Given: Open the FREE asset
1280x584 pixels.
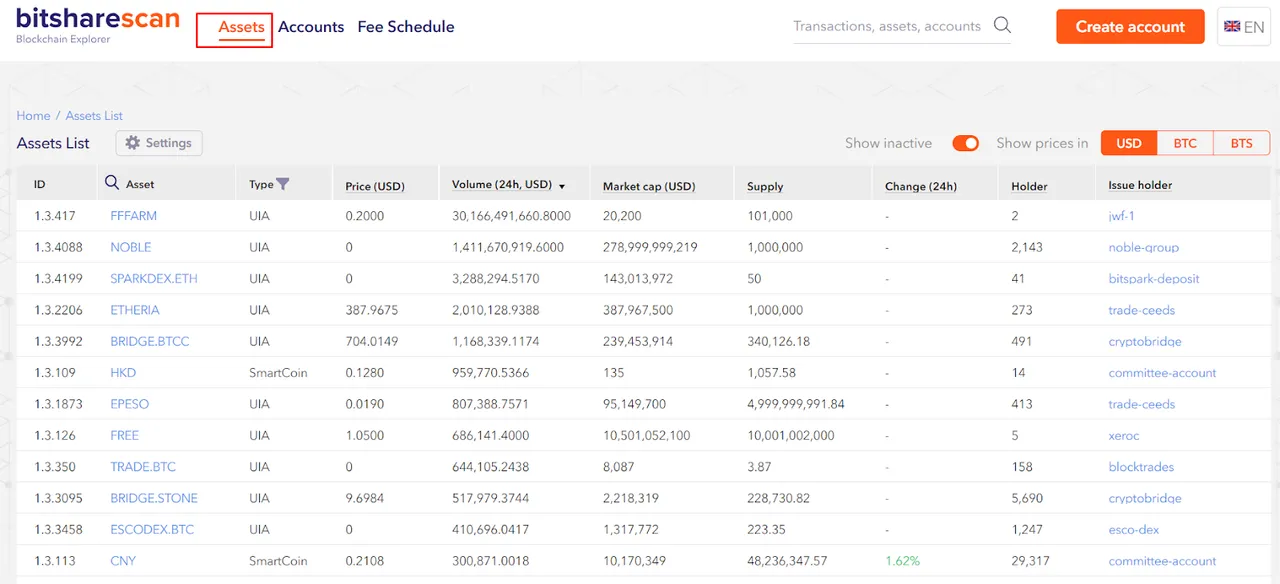Looking at the screenshot, I should [x=124, y=435].
